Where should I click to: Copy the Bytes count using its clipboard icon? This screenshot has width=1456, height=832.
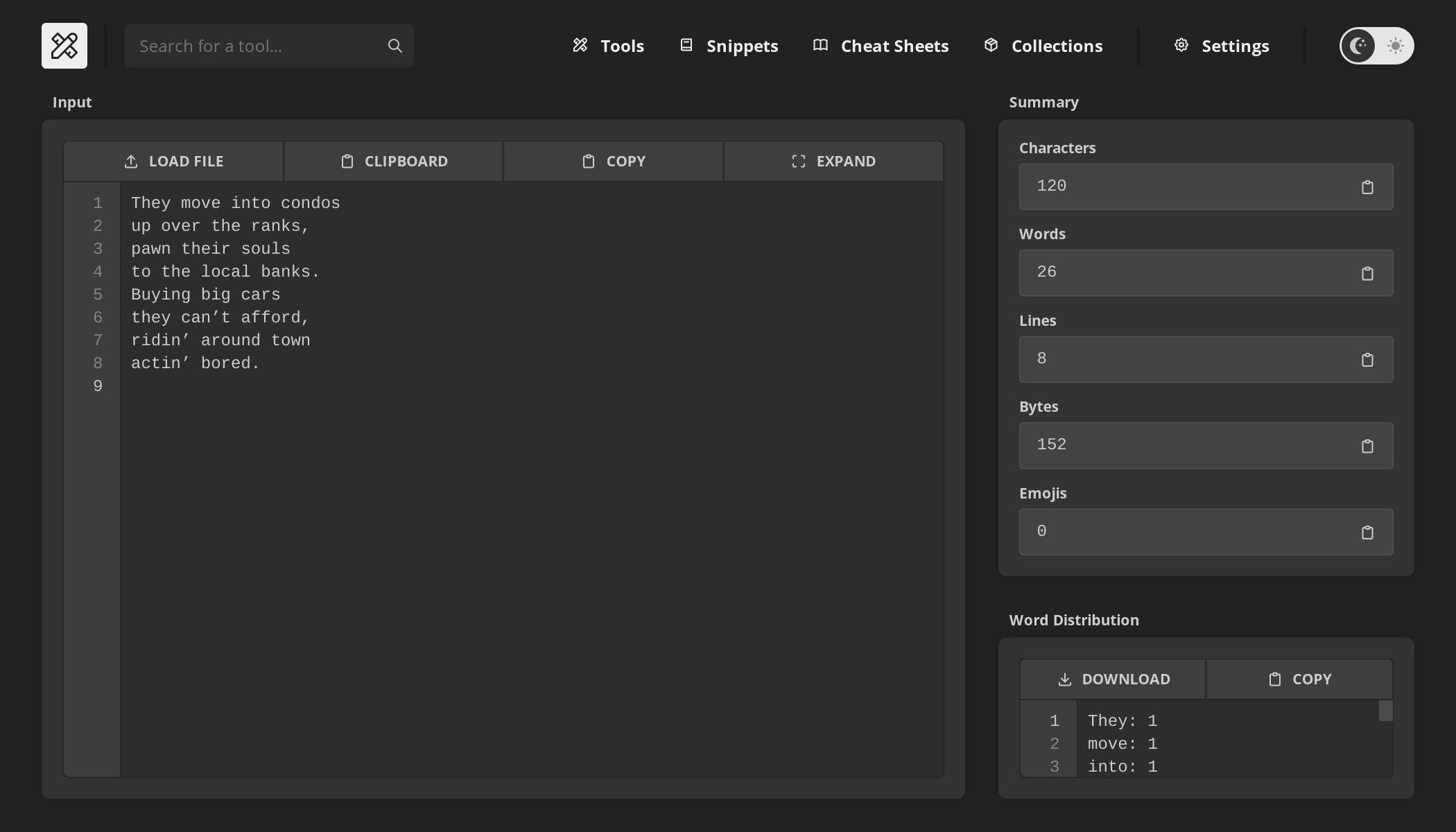pyautogui.click(x=1368, y=446)
